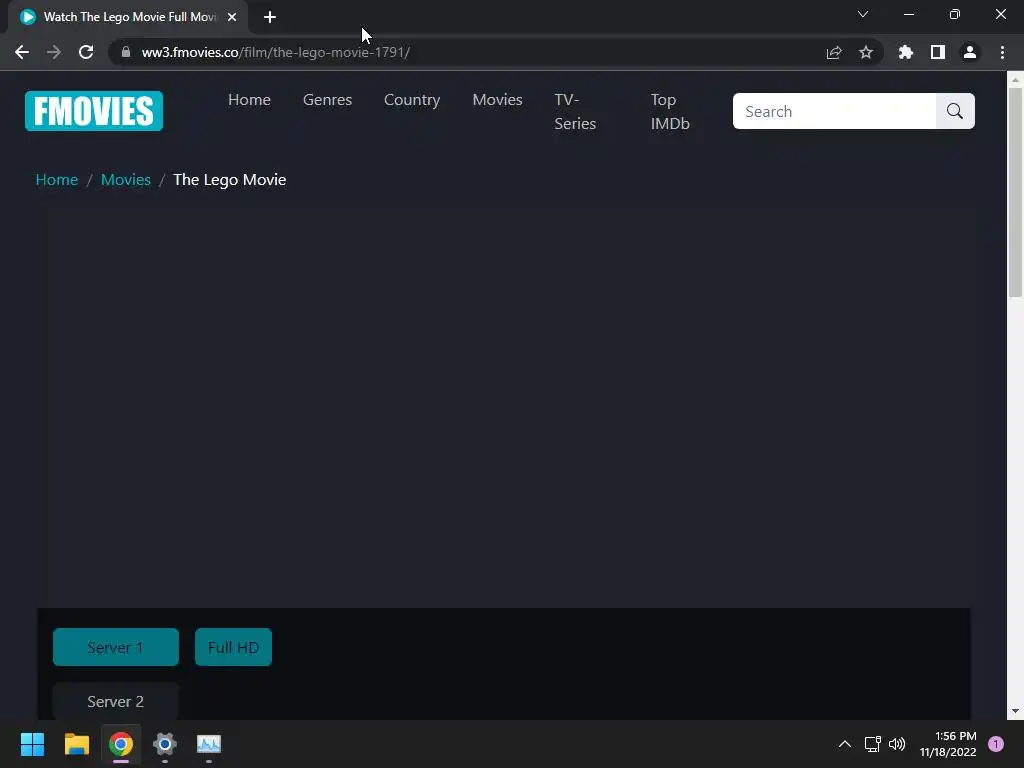Open the tab search chevron
The image size is (1024, 768).
863,14
